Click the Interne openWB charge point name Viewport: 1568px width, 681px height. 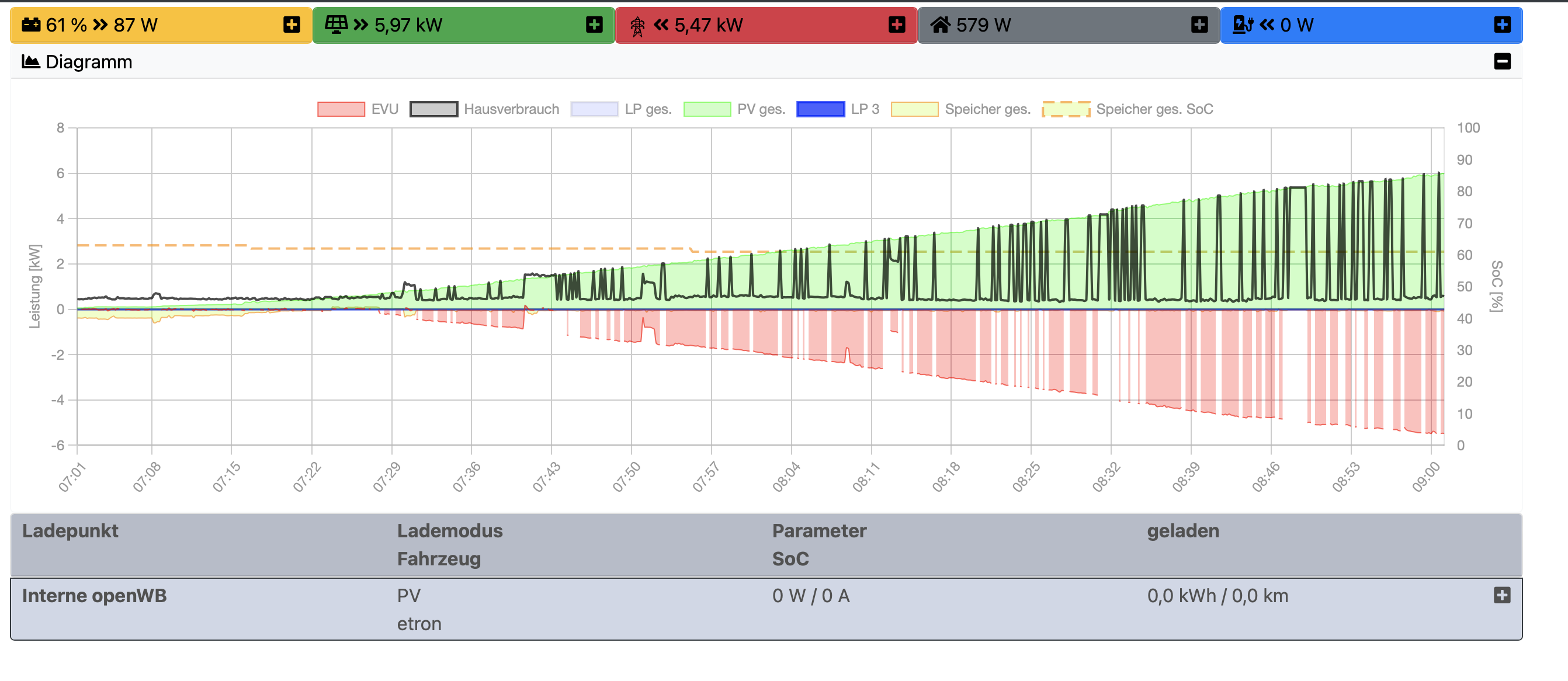[94, 596]
